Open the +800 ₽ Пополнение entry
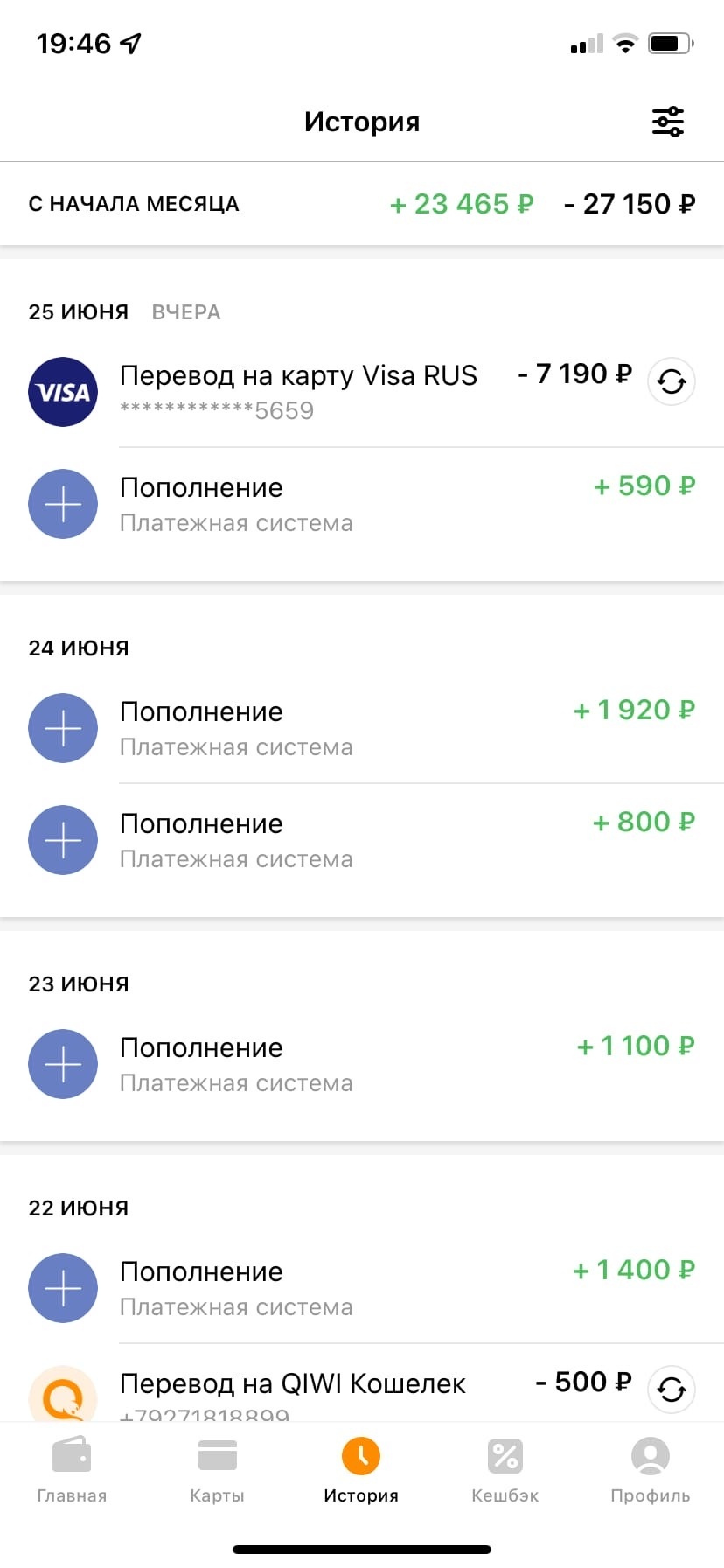The width and height of the screenshot is (724, 1568). click(350, 840)
